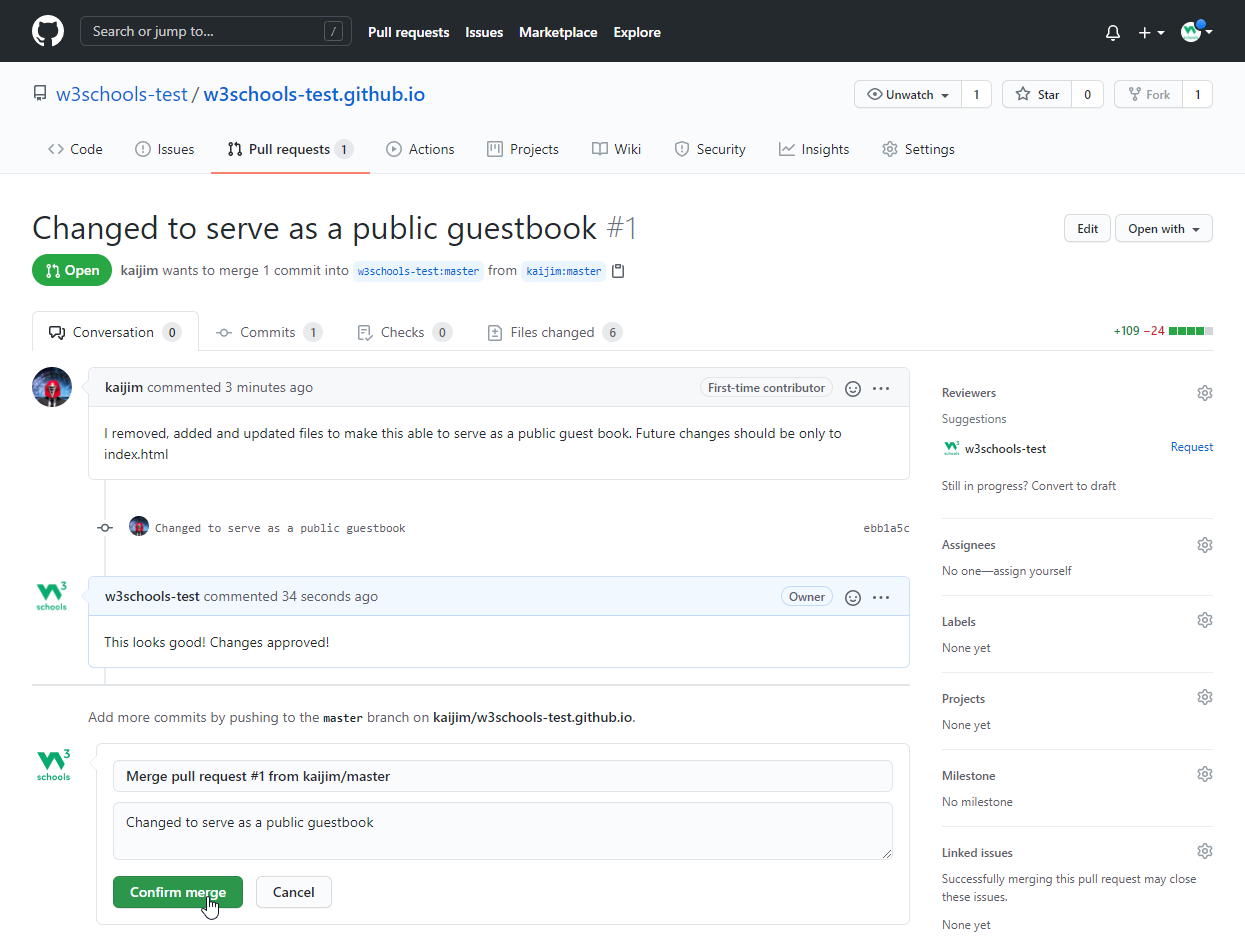Copy the kaijim:master branch name icon
Image resolution: width=1245 pixels, height=940 pixels.
pyautogui.click(x=618, y=271)
